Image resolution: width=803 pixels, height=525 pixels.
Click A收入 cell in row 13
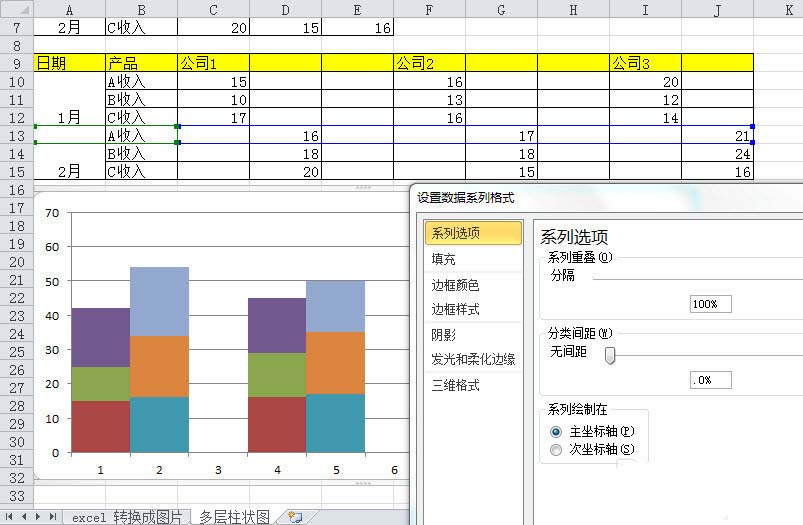pos(141,135)
